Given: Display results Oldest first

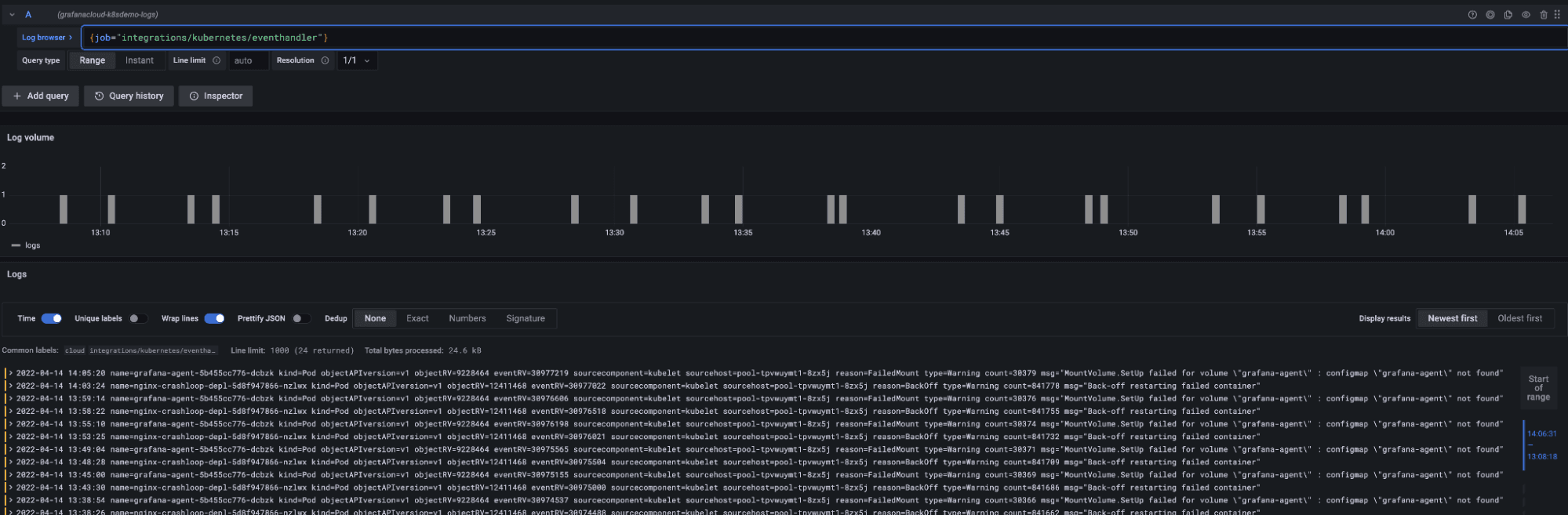Looking at the screenshot, I should [x=1519, y=318].
